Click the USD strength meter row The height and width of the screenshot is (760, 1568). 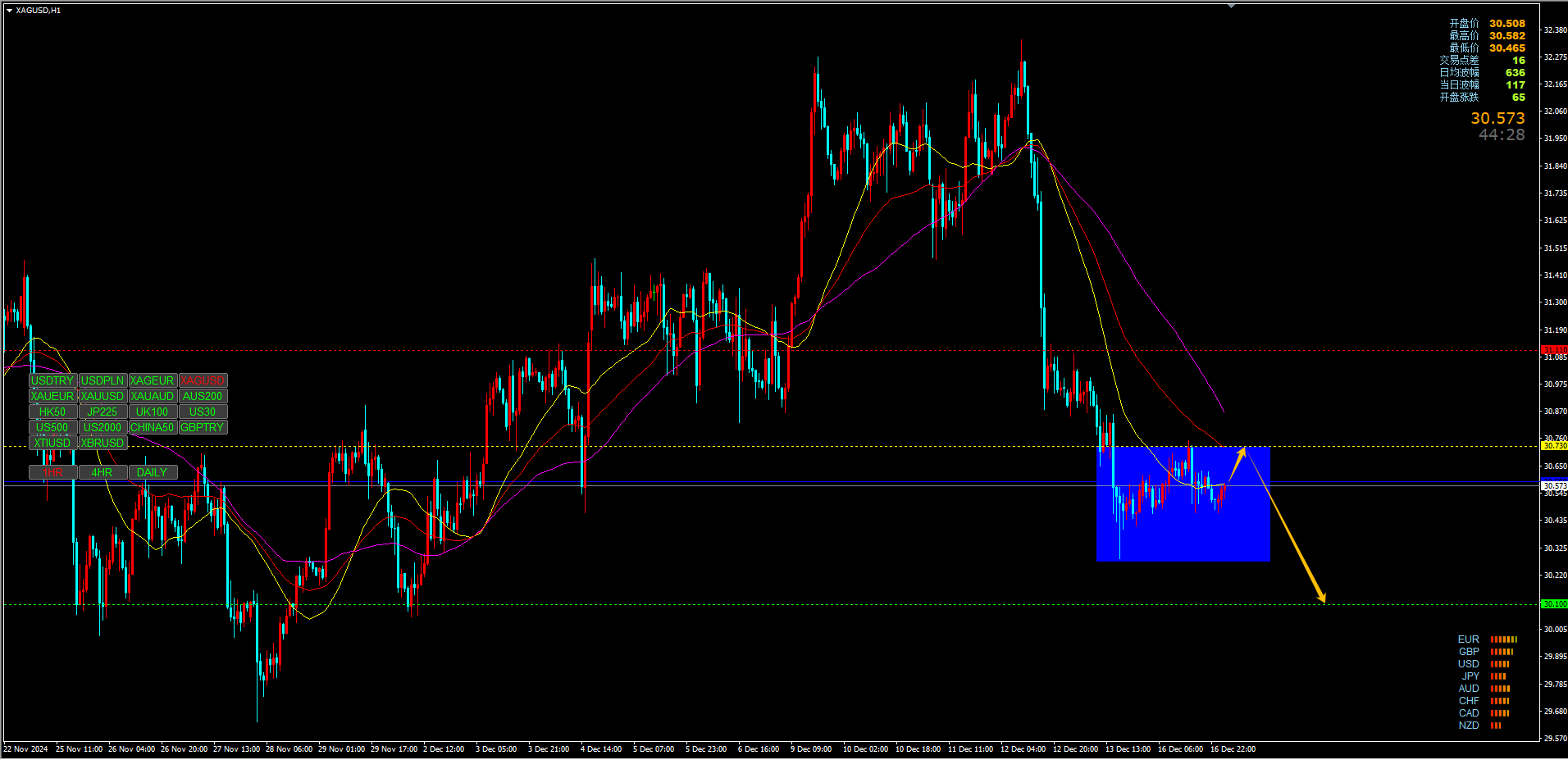(1484, 664)
